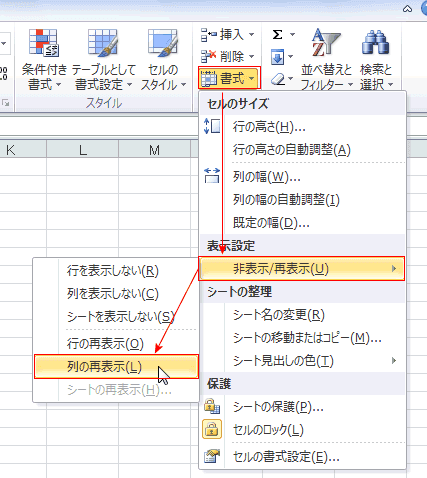Select 列の再表示(L) in submenu

click(116, 367)
